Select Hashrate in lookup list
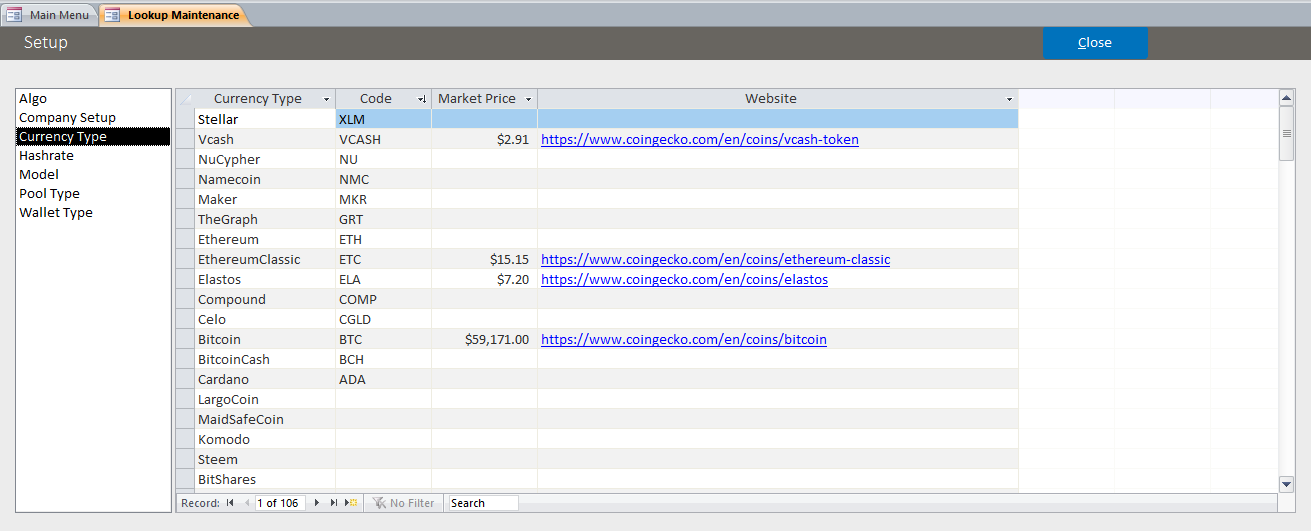The height and width of the screenshot is (531, 1311). click(x=93, y=156)
